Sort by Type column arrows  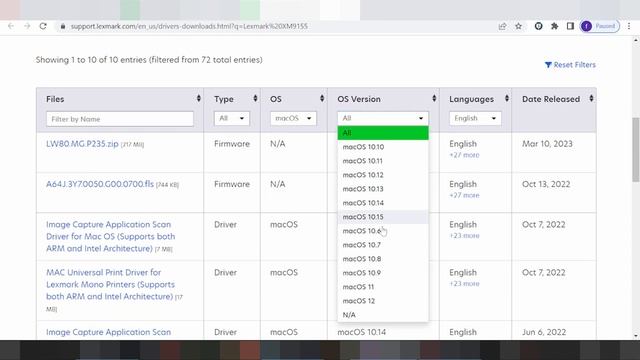(x=255, y=98)
